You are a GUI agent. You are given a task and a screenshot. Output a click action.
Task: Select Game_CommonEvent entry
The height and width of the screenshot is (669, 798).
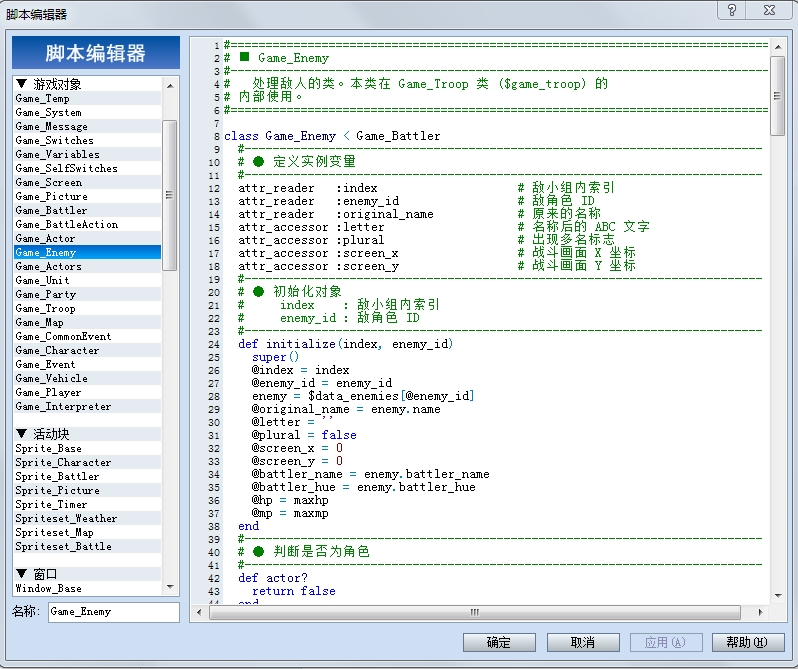[87, 336]
